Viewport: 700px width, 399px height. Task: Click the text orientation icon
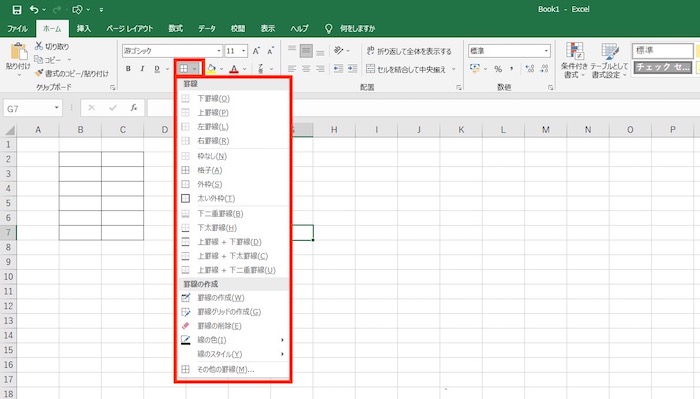(339, 50)
